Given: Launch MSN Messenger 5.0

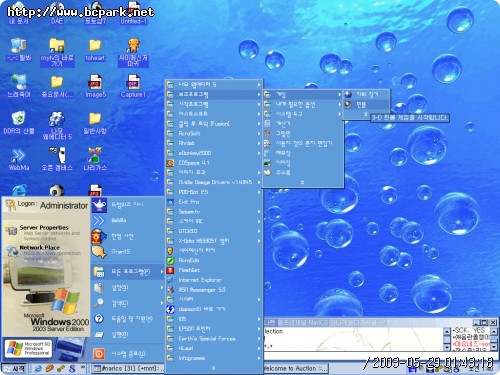Looking at the screenshot, I should coord(213,290).
